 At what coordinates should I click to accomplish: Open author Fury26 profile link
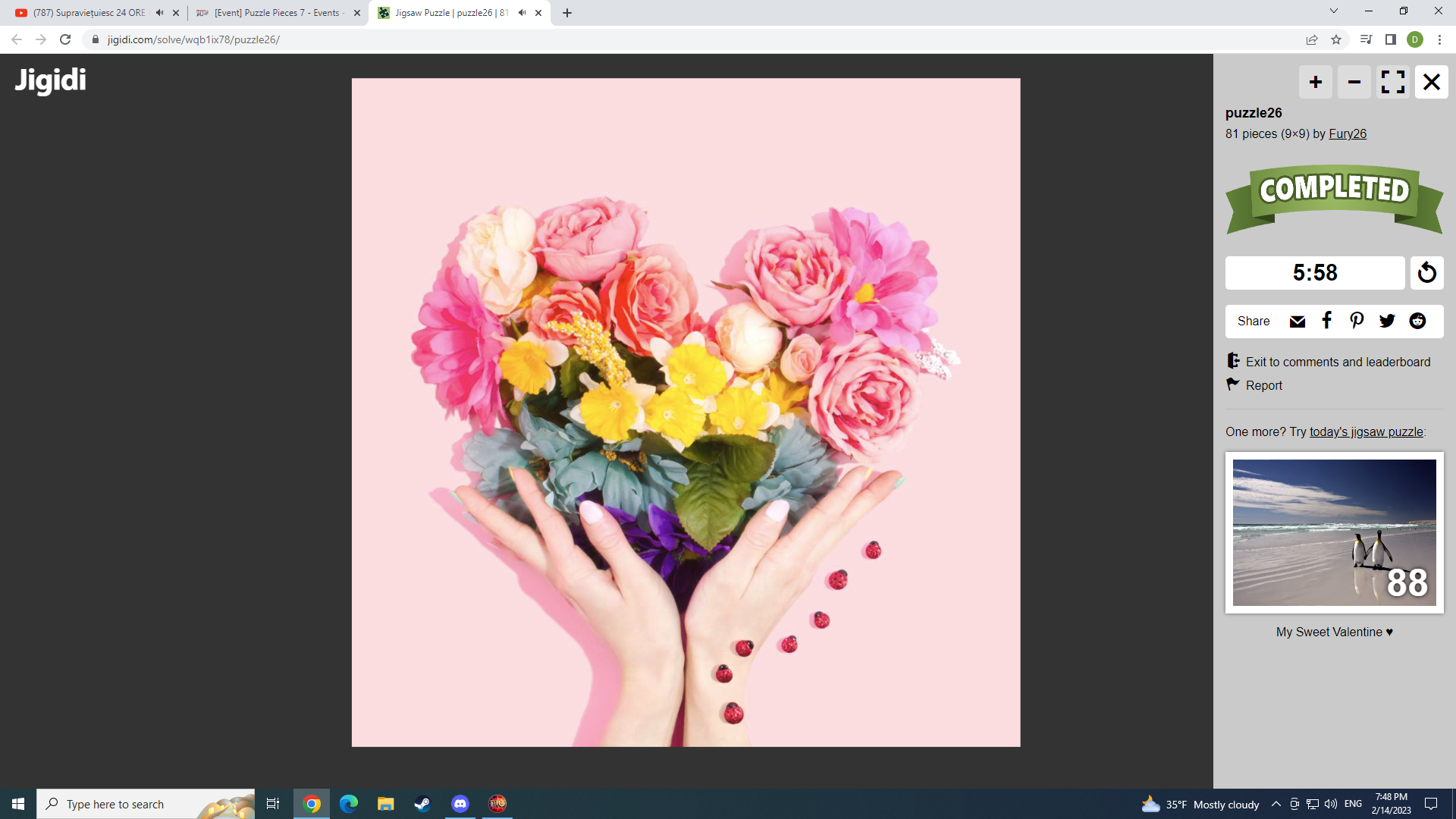[1348, 133]
